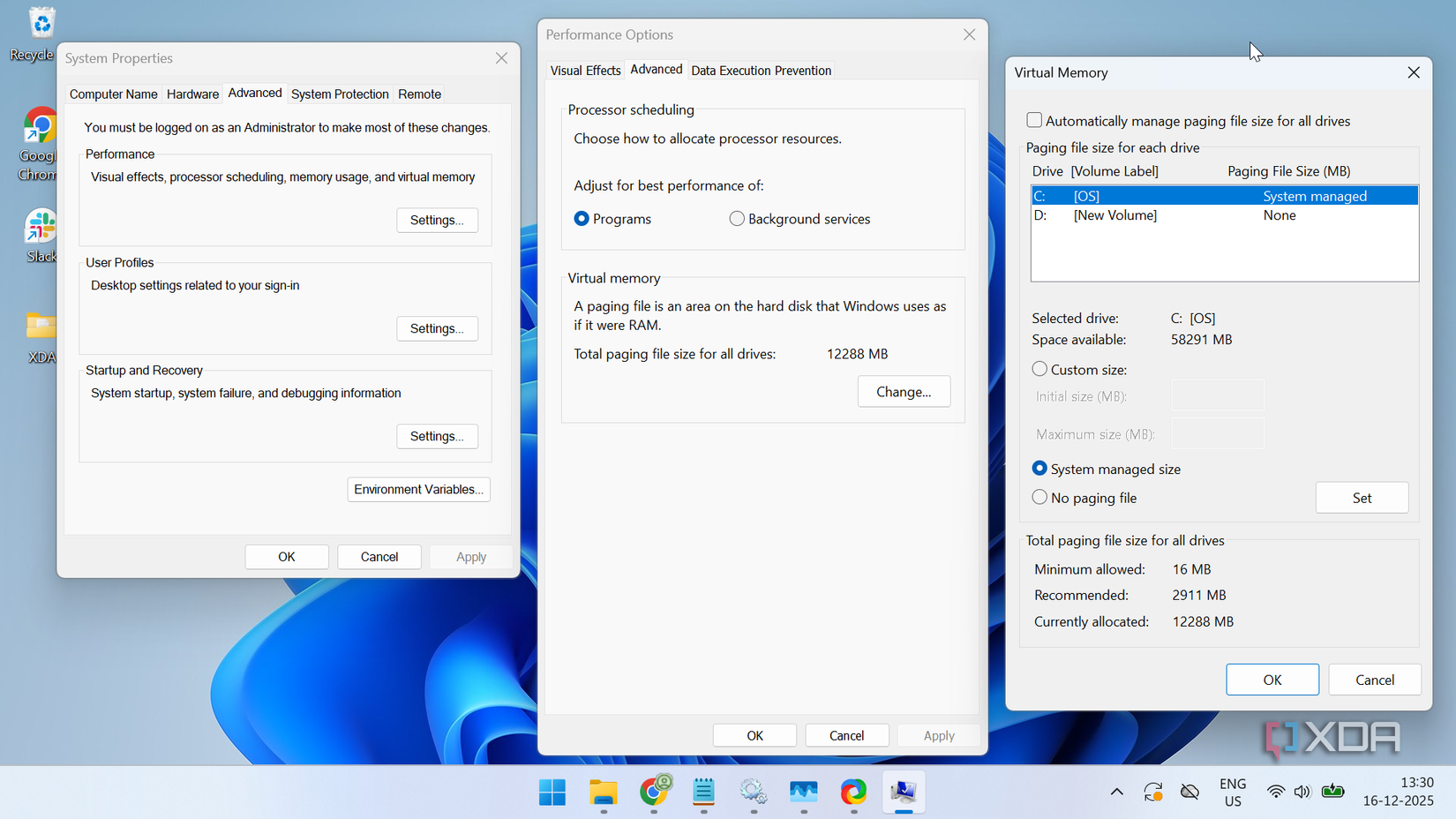Launch Notepad from the taskbar
This screenshot has height=819, width=1456.
(703, 793)
